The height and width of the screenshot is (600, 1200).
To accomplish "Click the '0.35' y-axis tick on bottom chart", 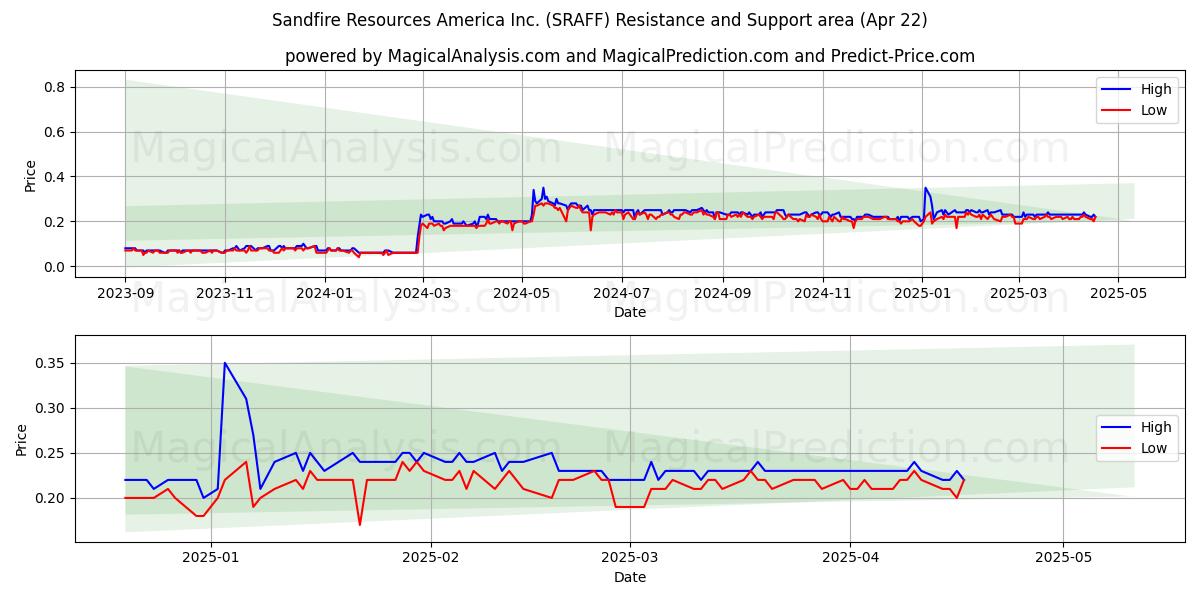I will click(x=50, y=363).
